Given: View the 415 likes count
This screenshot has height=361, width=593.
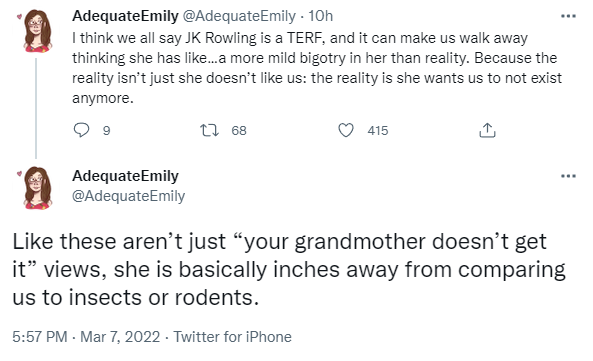Looking at the screenshot, I should pos(378,130).
